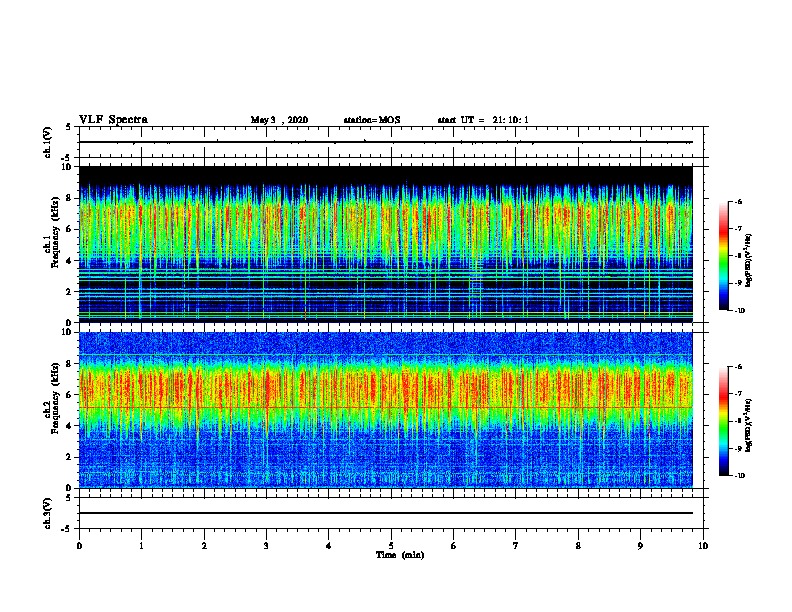Click the ch.1 spectrogram colorbar
The image size is (792, 612).
724,256
